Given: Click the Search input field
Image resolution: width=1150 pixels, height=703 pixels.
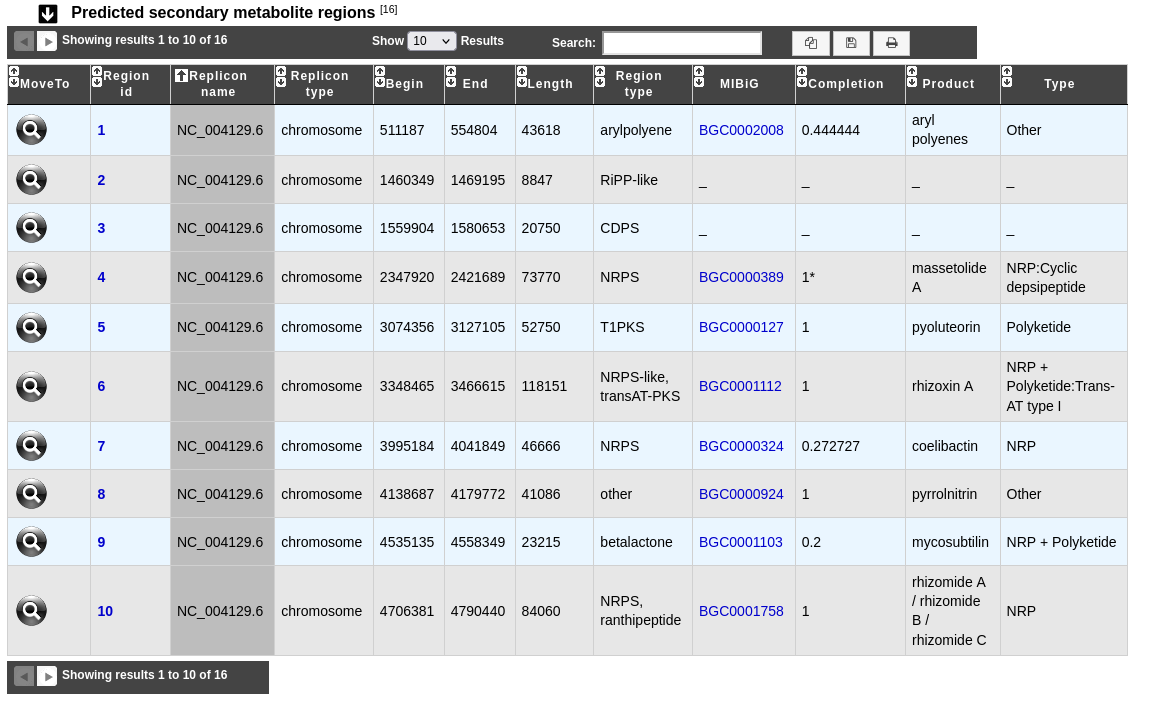Looking at the screenshot, I should tap(682, 43).
